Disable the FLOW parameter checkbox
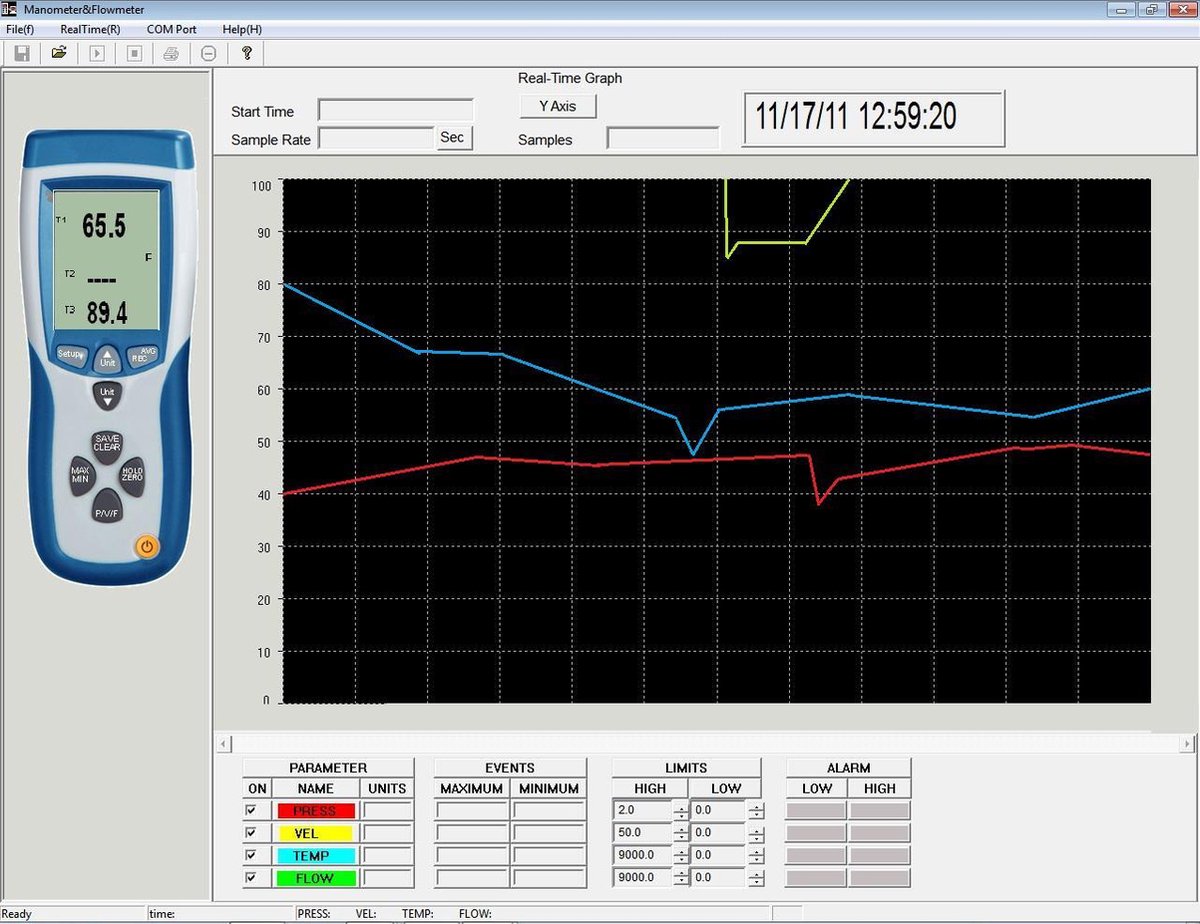The width and height of the screenshot is (1200, 924). (x=251, y=878)
